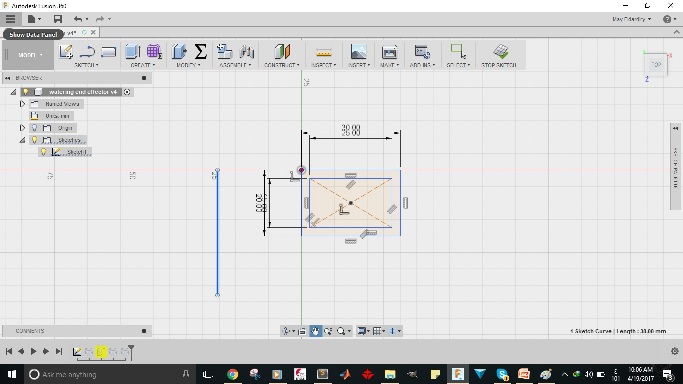Click the New Component assemble icon
The width and height of the screenshot is (683, 384).
pos(224,52)
